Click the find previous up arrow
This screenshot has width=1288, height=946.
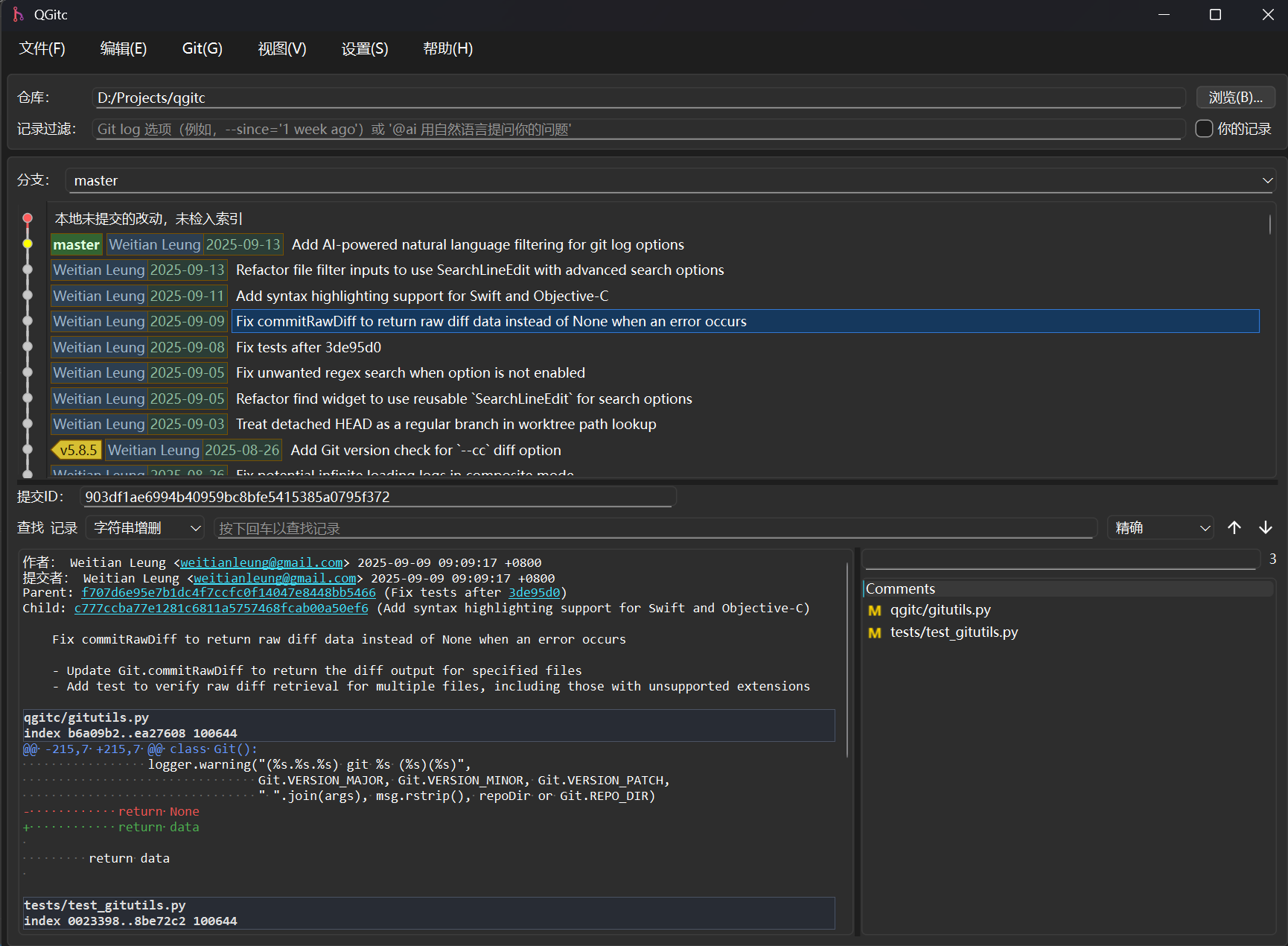1234,527
